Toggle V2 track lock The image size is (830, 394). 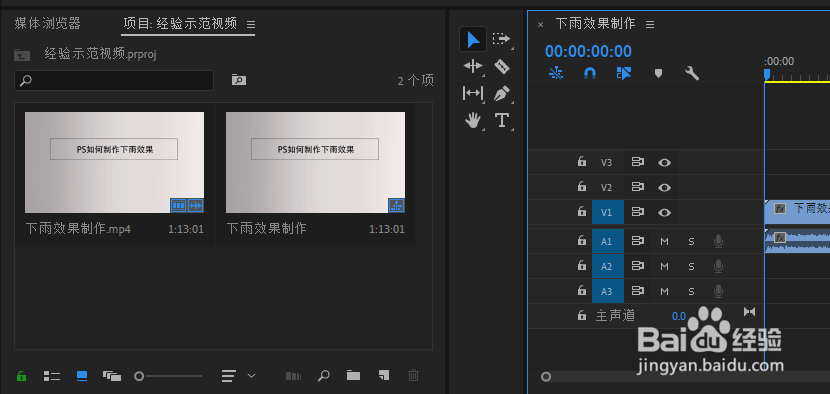[582, 186]
